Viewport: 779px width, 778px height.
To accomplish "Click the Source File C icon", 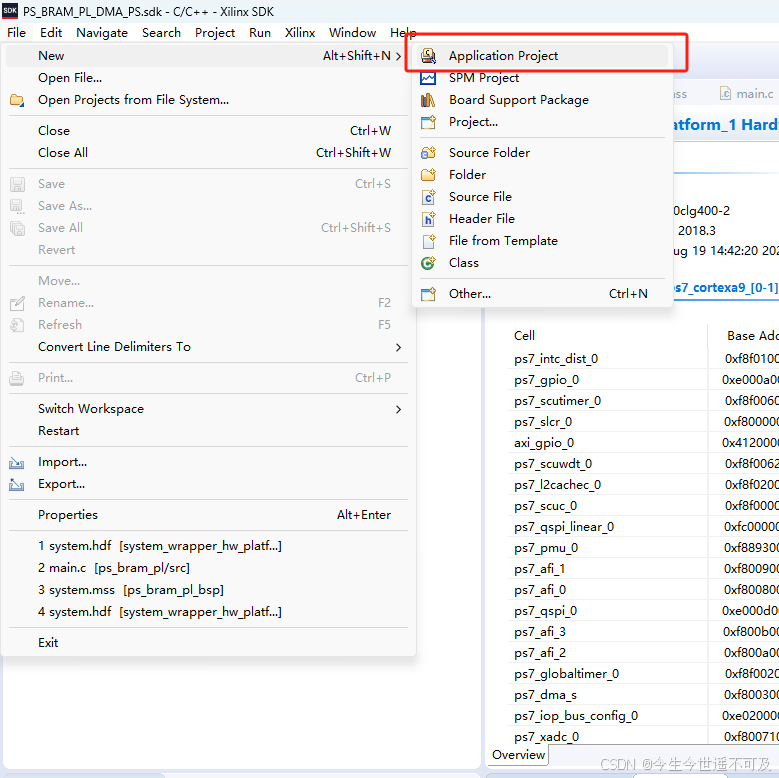I will point(428,197).
